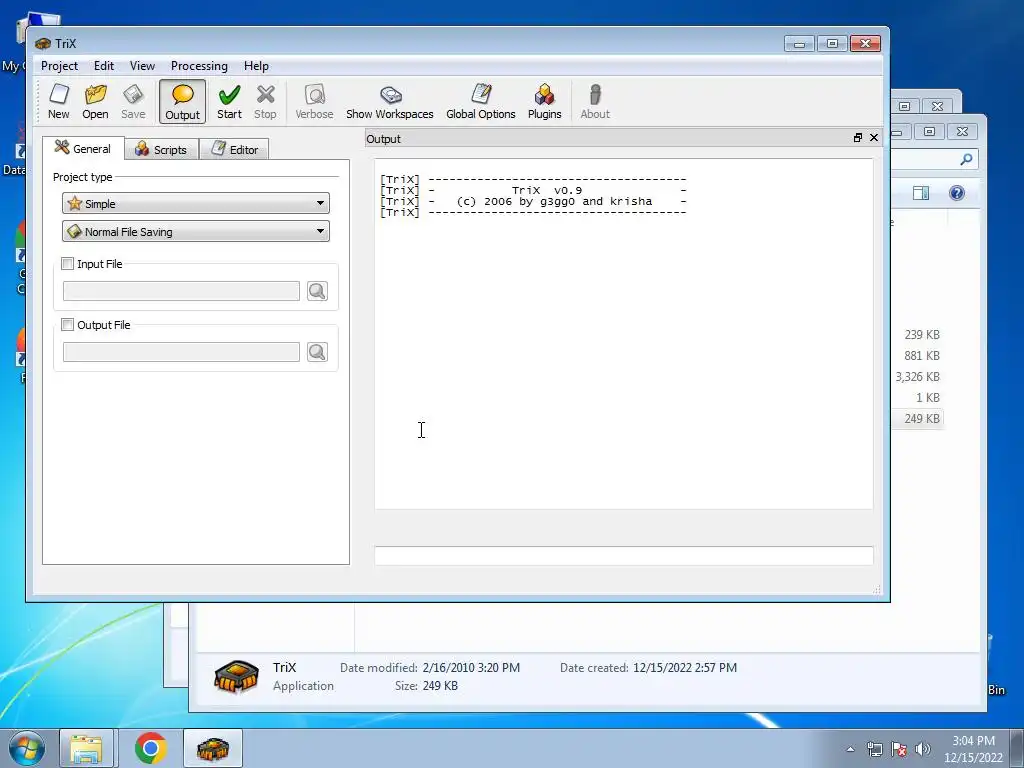Viewport: 1024px width, 768px height.
Task: Toggle the Output panel toolbar button
Action: tap(182, 102)
